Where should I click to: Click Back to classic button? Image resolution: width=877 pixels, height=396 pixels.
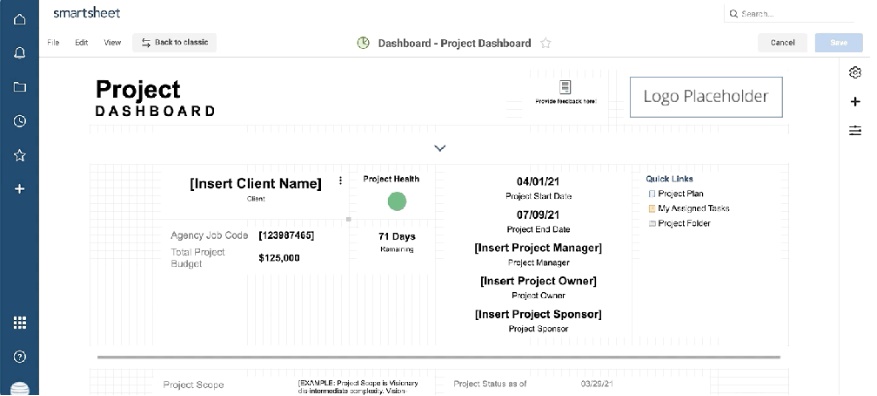pos(175,43)
